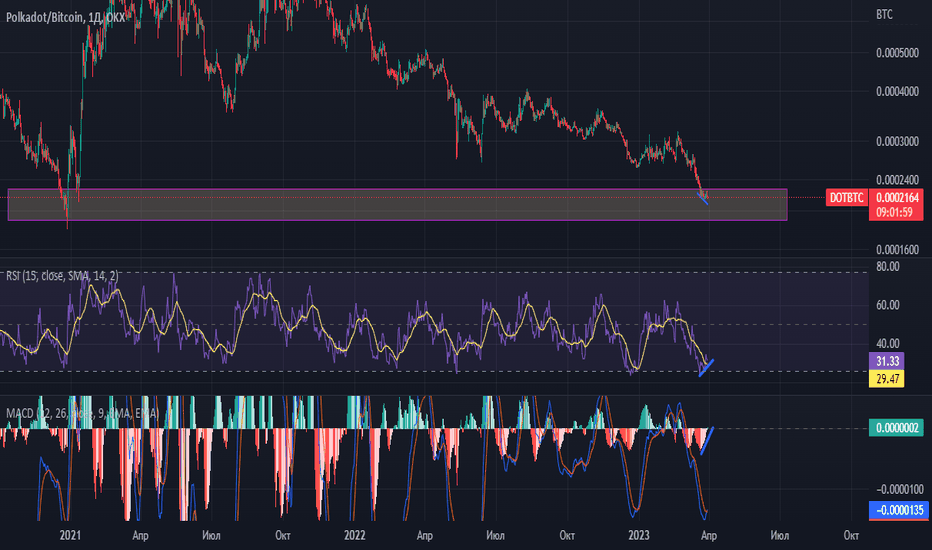932x550 pixels.
Task: Click the red DOTBTC price tag
Action: [846, 197]
